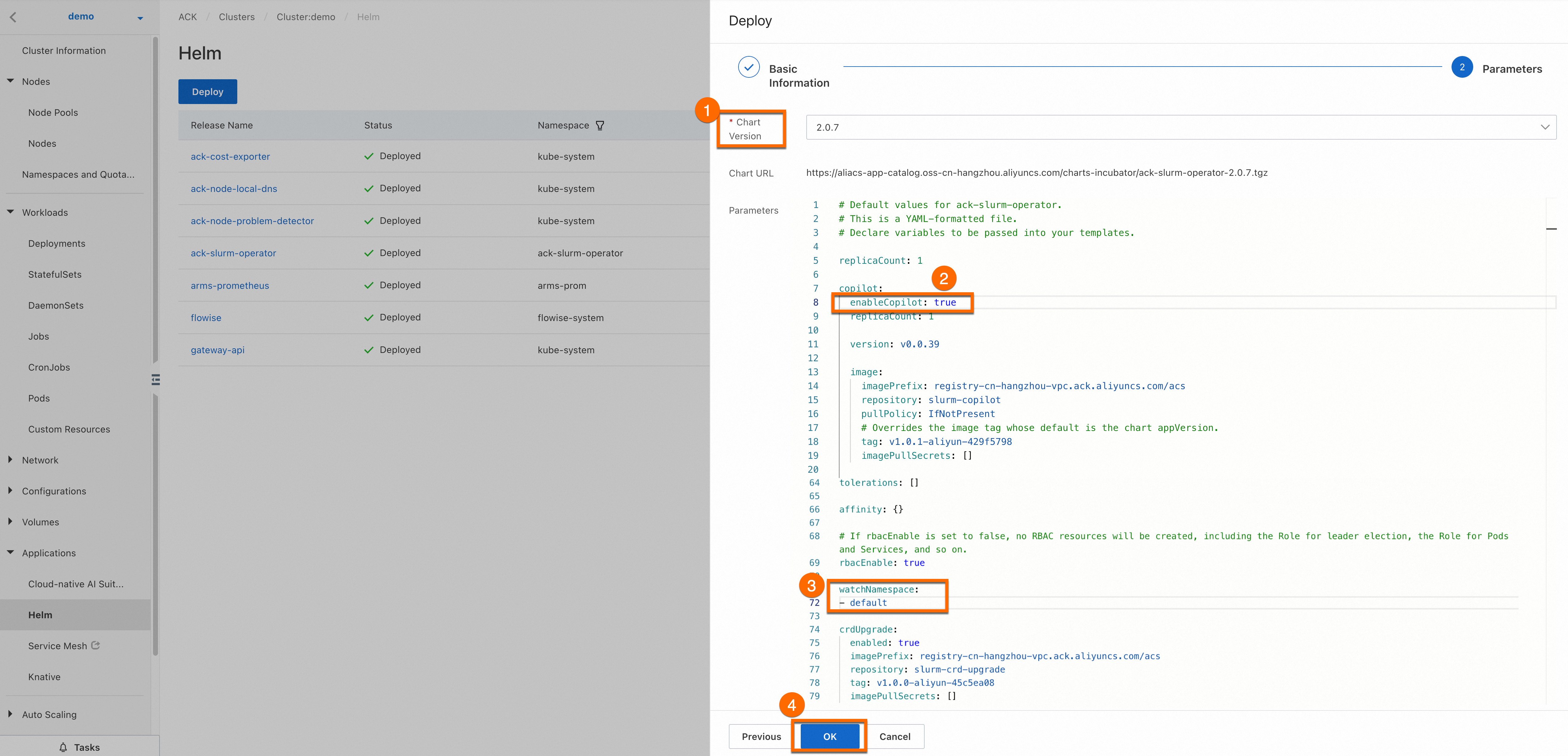This screenshot has height=756, width=1568.
Task: Select Custom Resources in sidebar
Action: coord(69,429)
